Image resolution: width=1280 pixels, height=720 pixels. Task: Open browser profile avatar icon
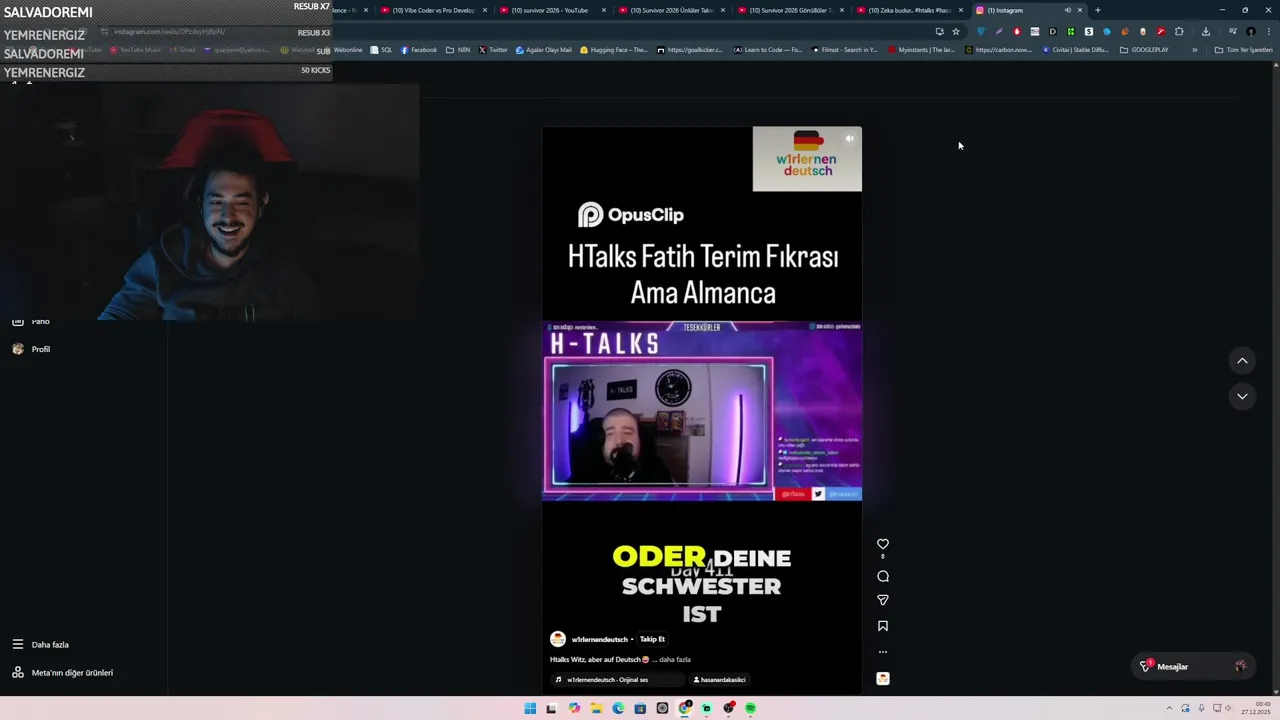(x=1250, y=31)
